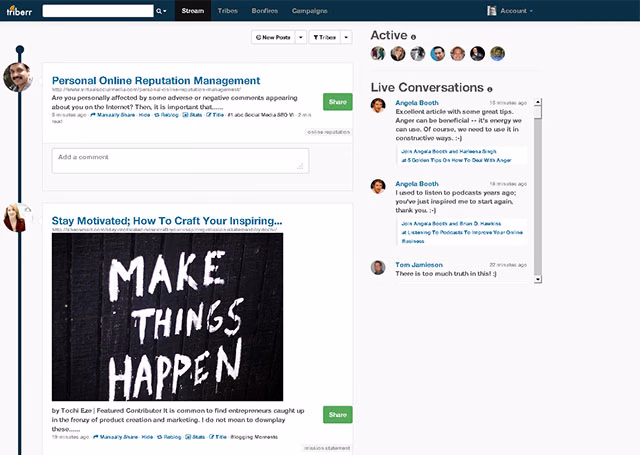The image size is (640, 455).
Task: Click the Triberr logo
Action: tap(19, 11)
